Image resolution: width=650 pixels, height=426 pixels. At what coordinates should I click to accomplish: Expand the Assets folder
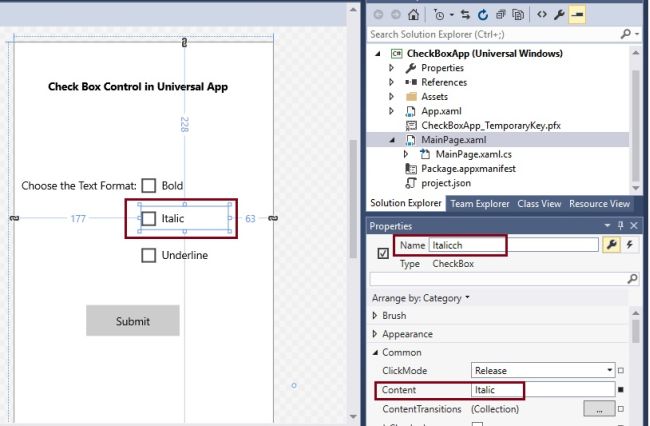point(391,97)
